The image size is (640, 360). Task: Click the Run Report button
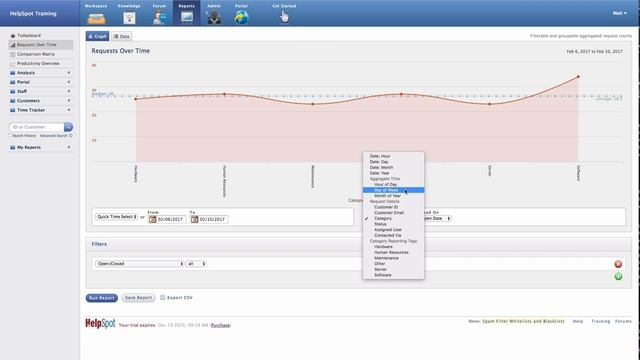pyautogui.click(x=102, y=298)
